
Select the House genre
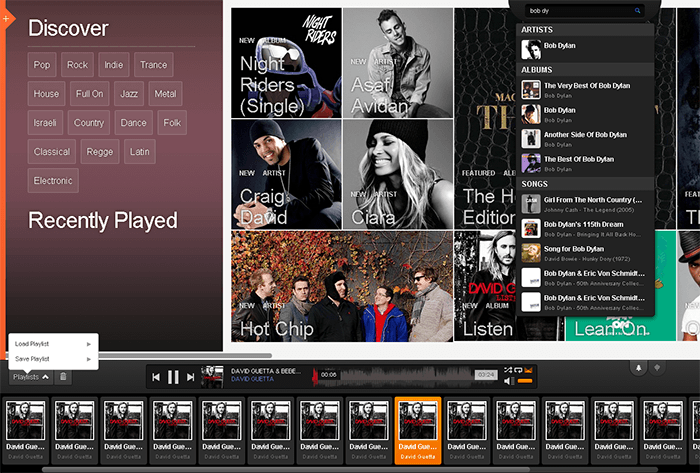(x=46, y=94)
